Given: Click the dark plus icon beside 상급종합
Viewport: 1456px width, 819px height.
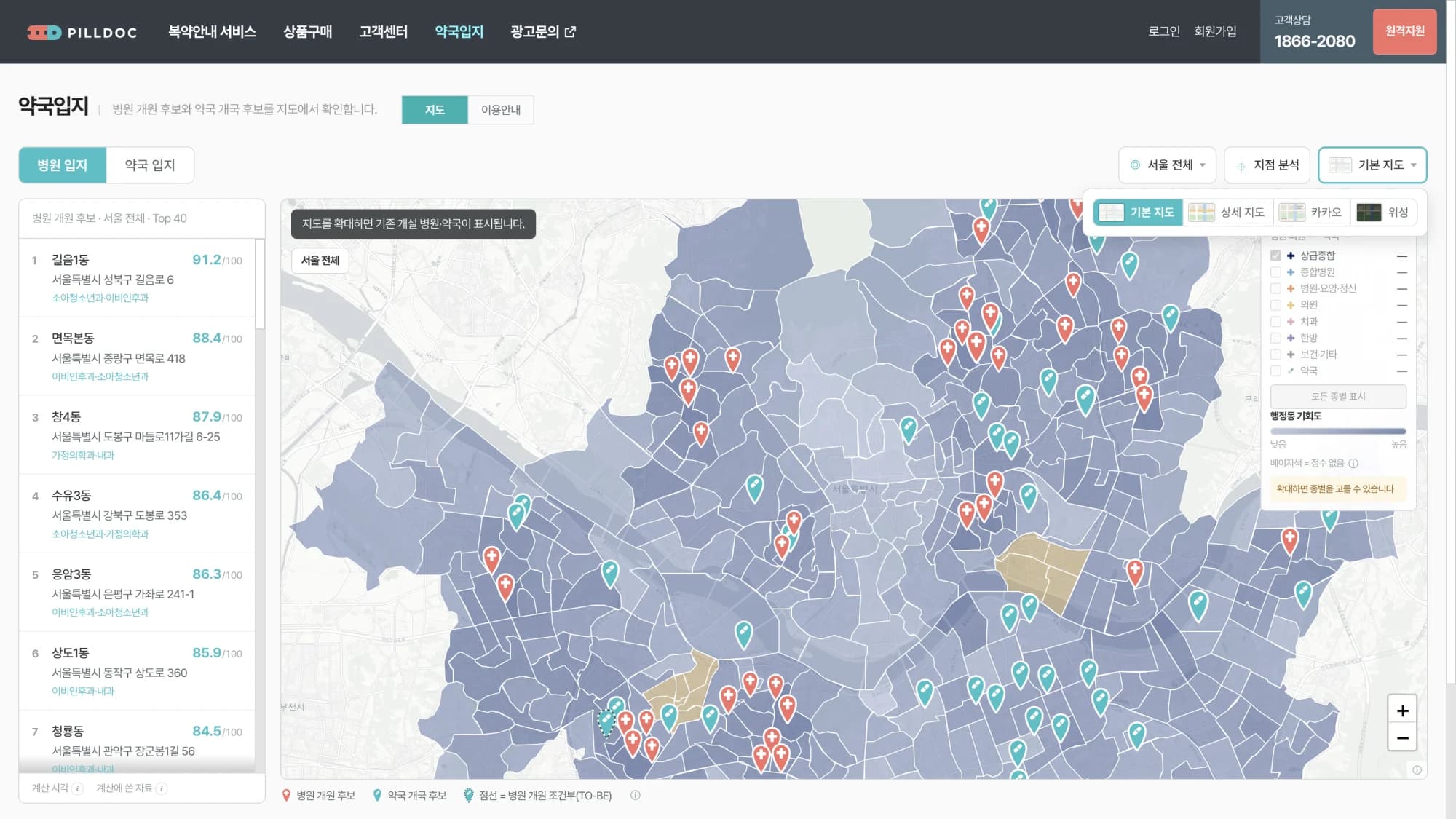Looking at the screenshot, I should [x=1291, y=256].
